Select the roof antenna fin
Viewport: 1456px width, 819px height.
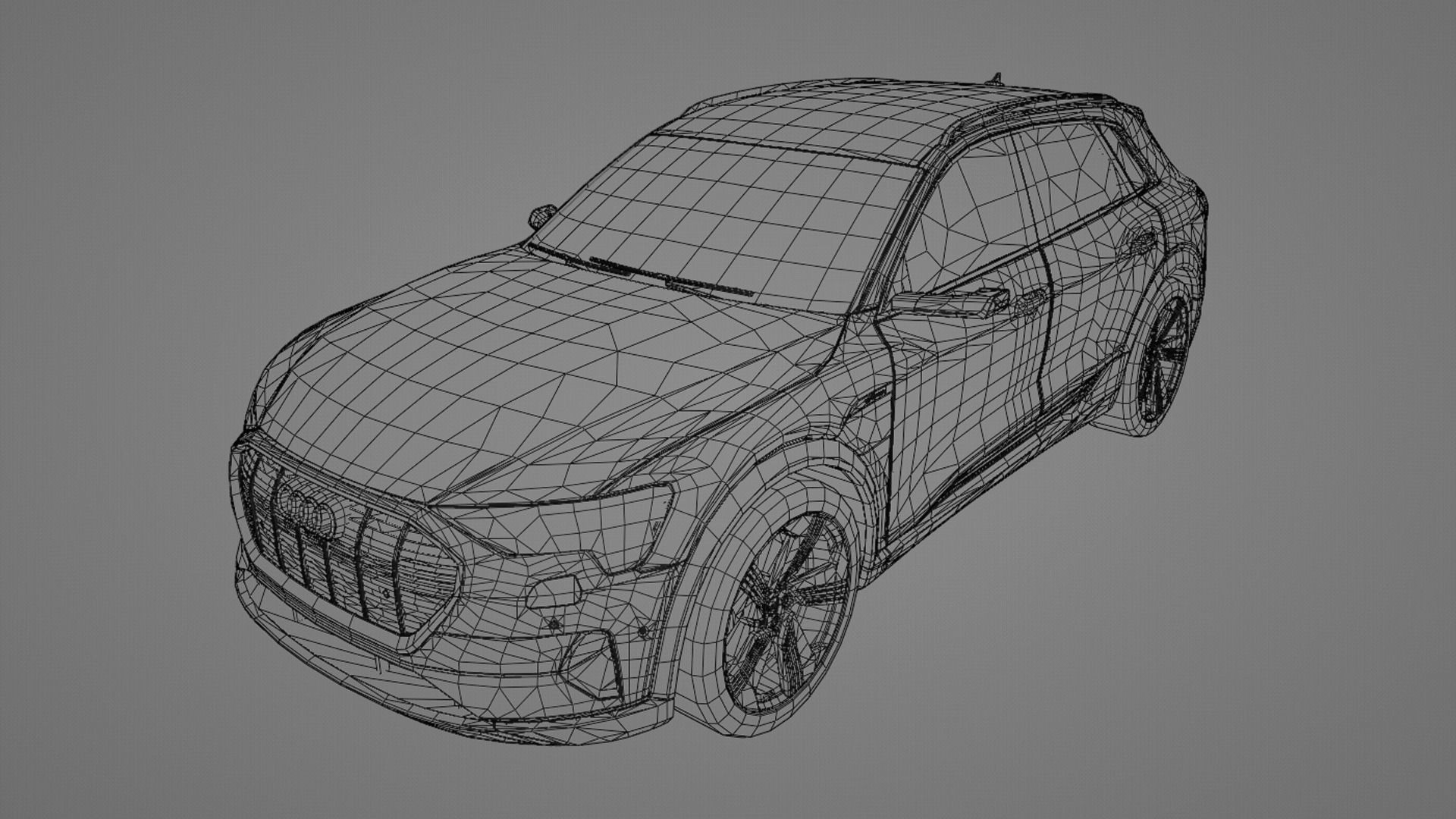996,77
